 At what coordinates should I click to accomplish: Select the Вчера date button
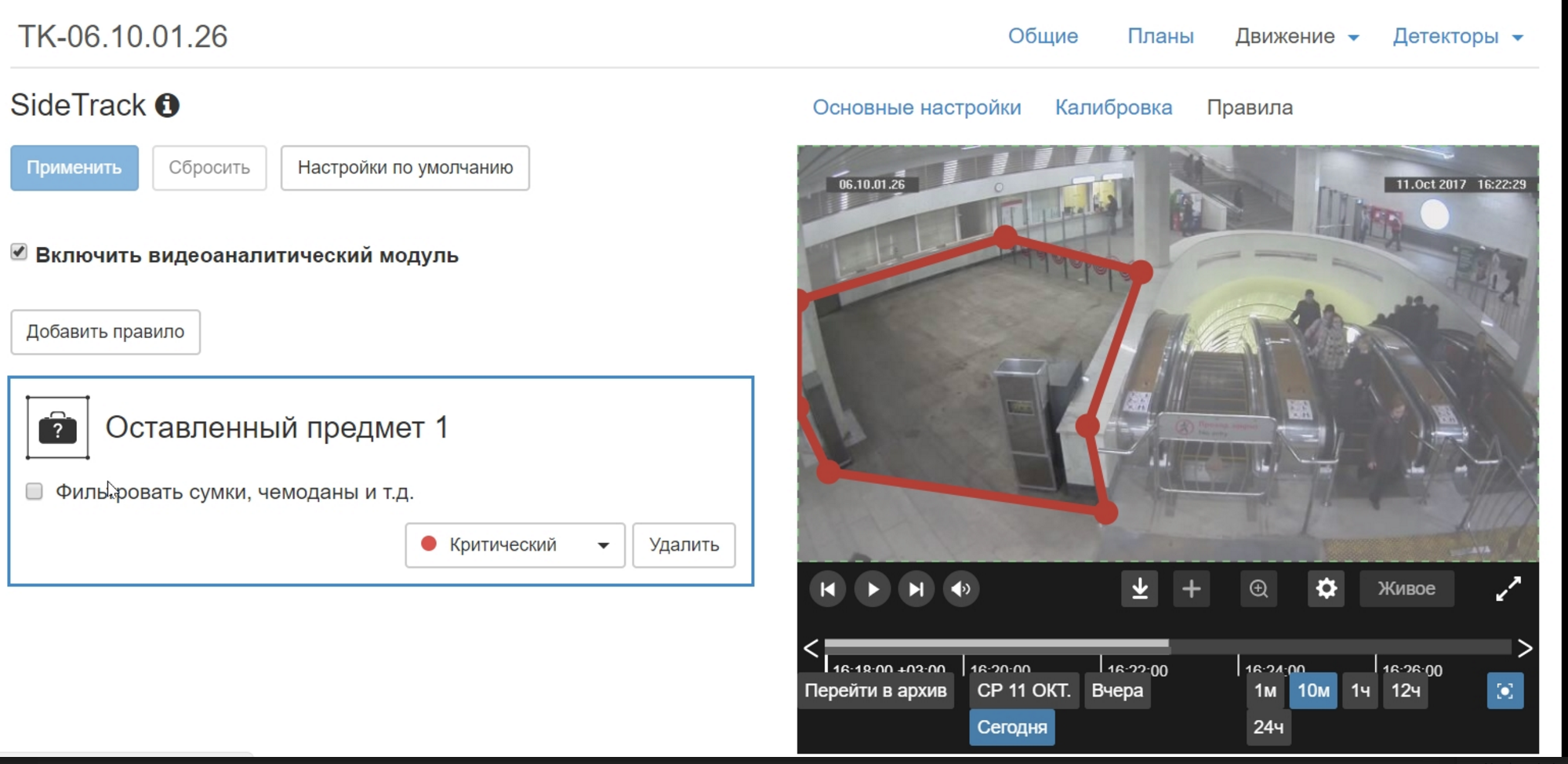1117,691
